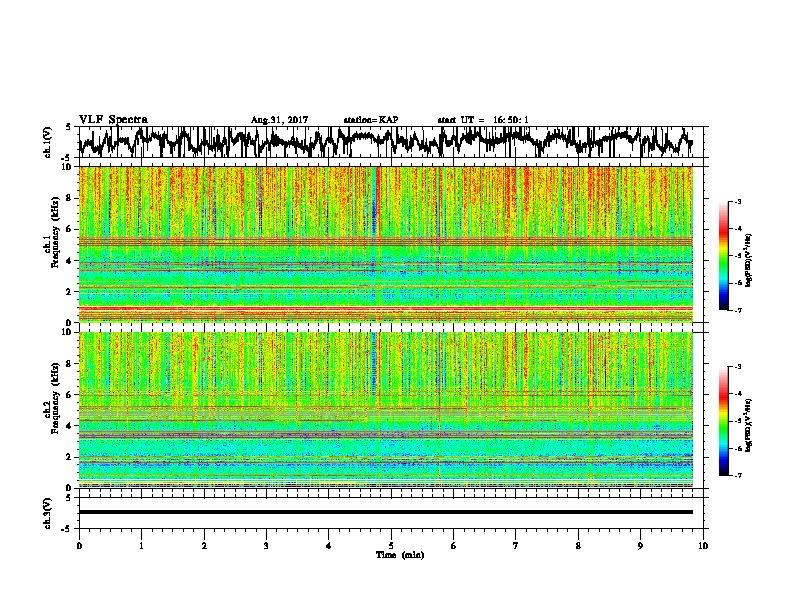Click ch.2 colorbar value '-7'
This screenshot has width=792, height=612.
point(738,476)
